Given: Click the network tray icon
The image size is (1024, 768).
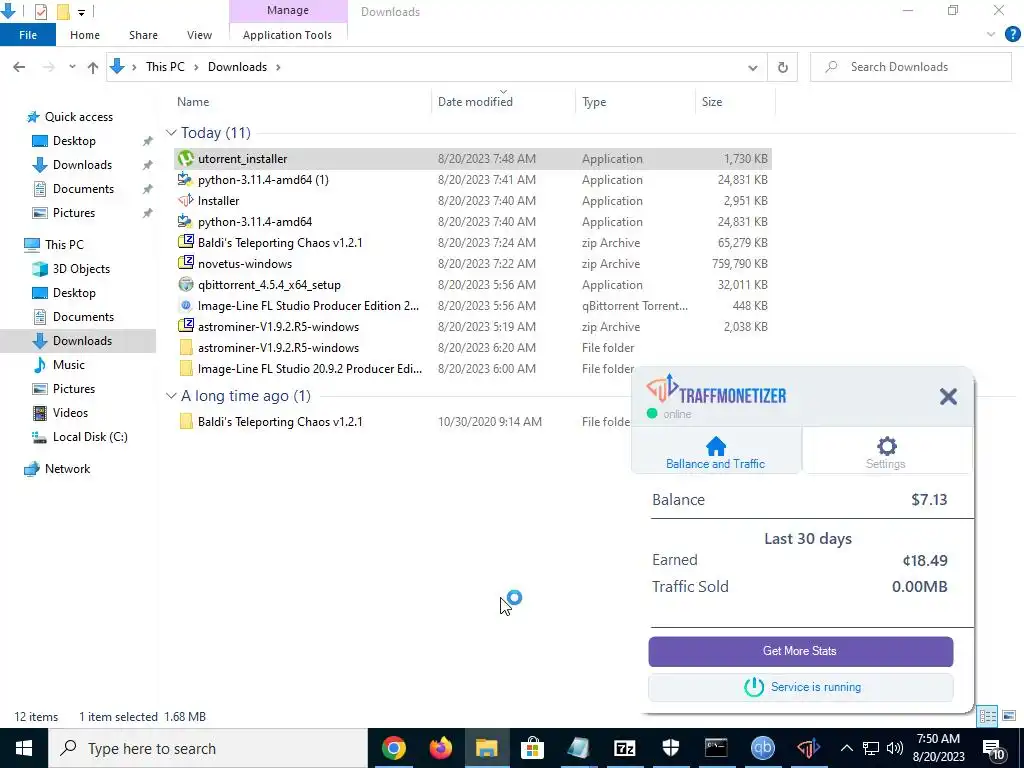Looking at the screenshot, I should click(x=871, y=748).
